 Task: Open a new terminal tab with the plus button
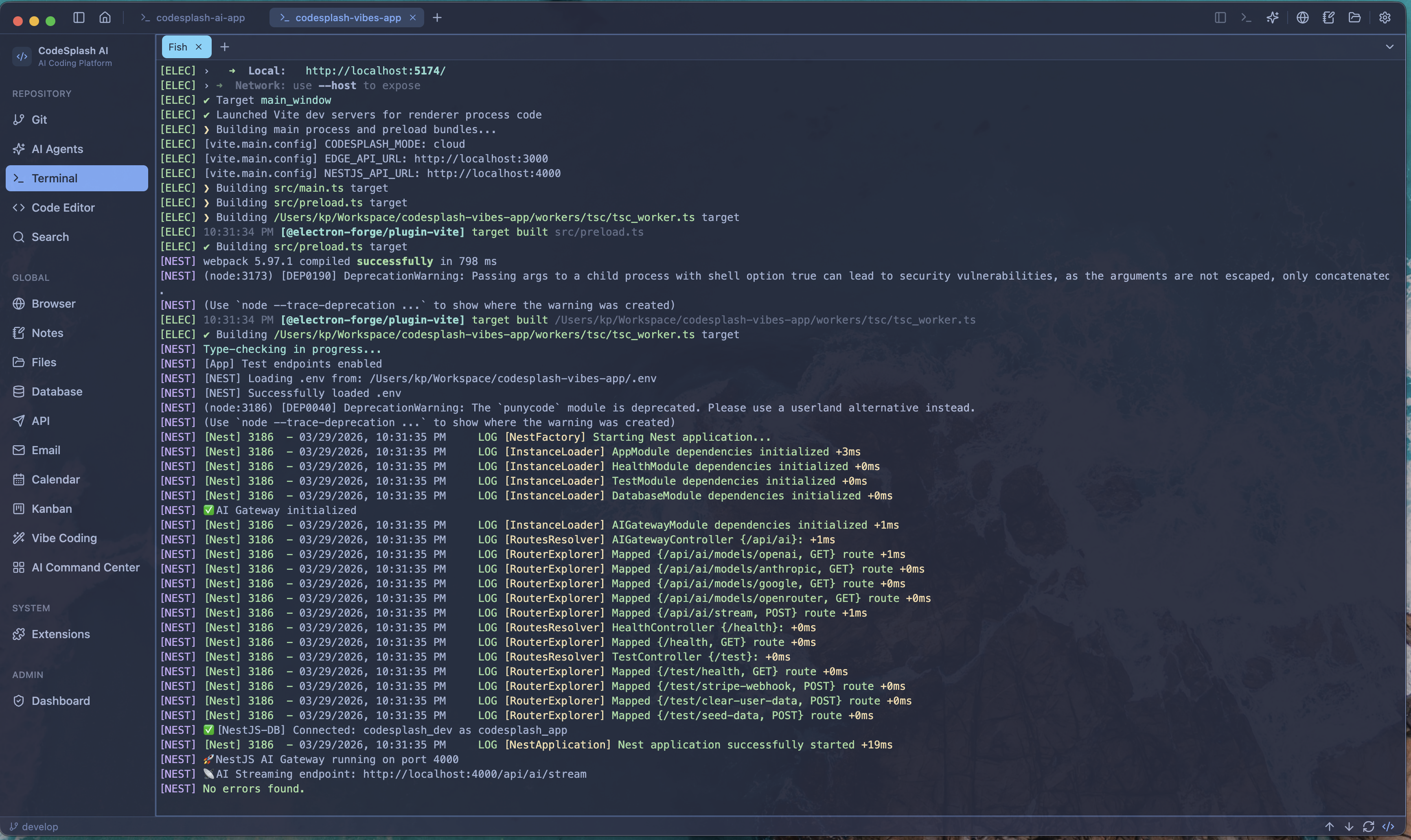pyautogui.click(x=224, y=46)
